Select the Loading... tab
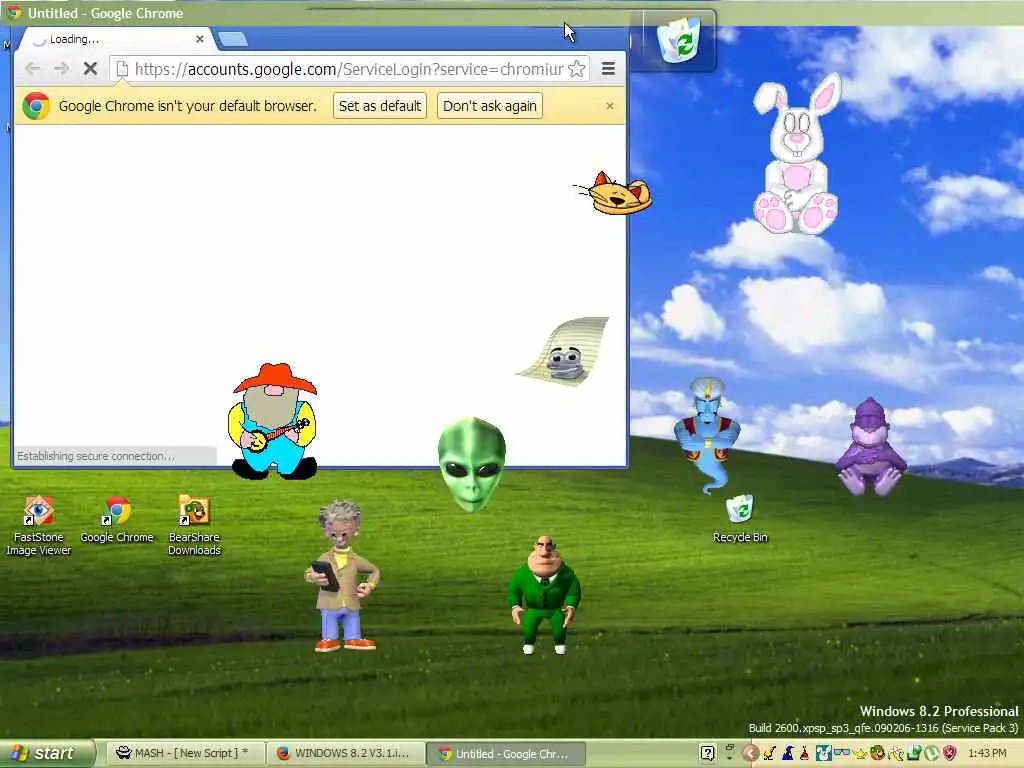The width and height of the screenshot is (1024, 768). 114,39
